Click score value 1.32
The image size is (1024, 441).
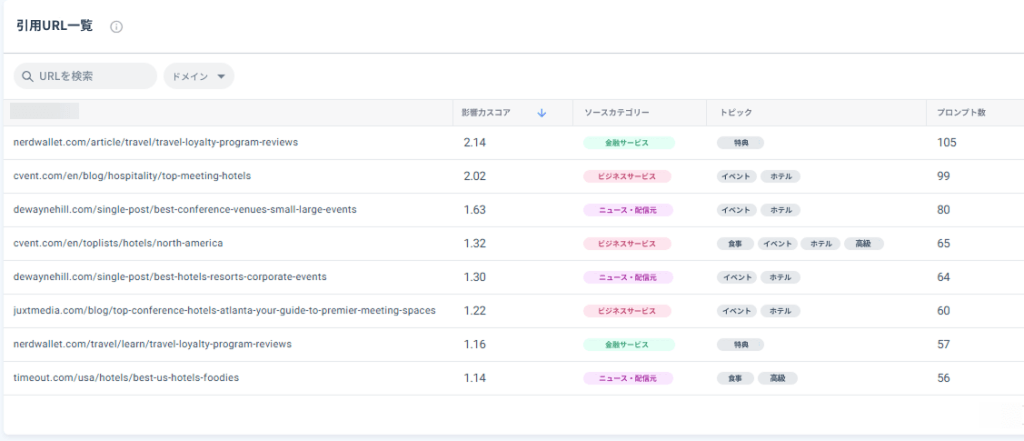[475, 244]
